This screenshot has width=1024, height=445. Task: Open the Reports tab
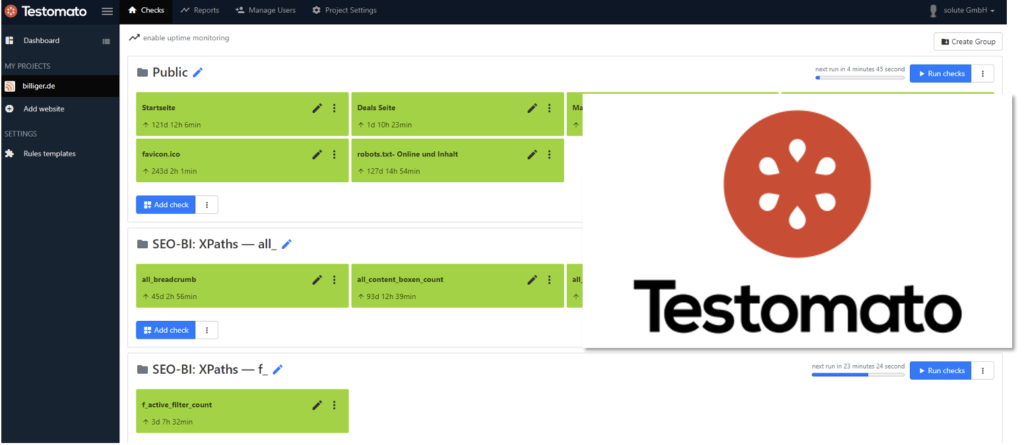200,10
